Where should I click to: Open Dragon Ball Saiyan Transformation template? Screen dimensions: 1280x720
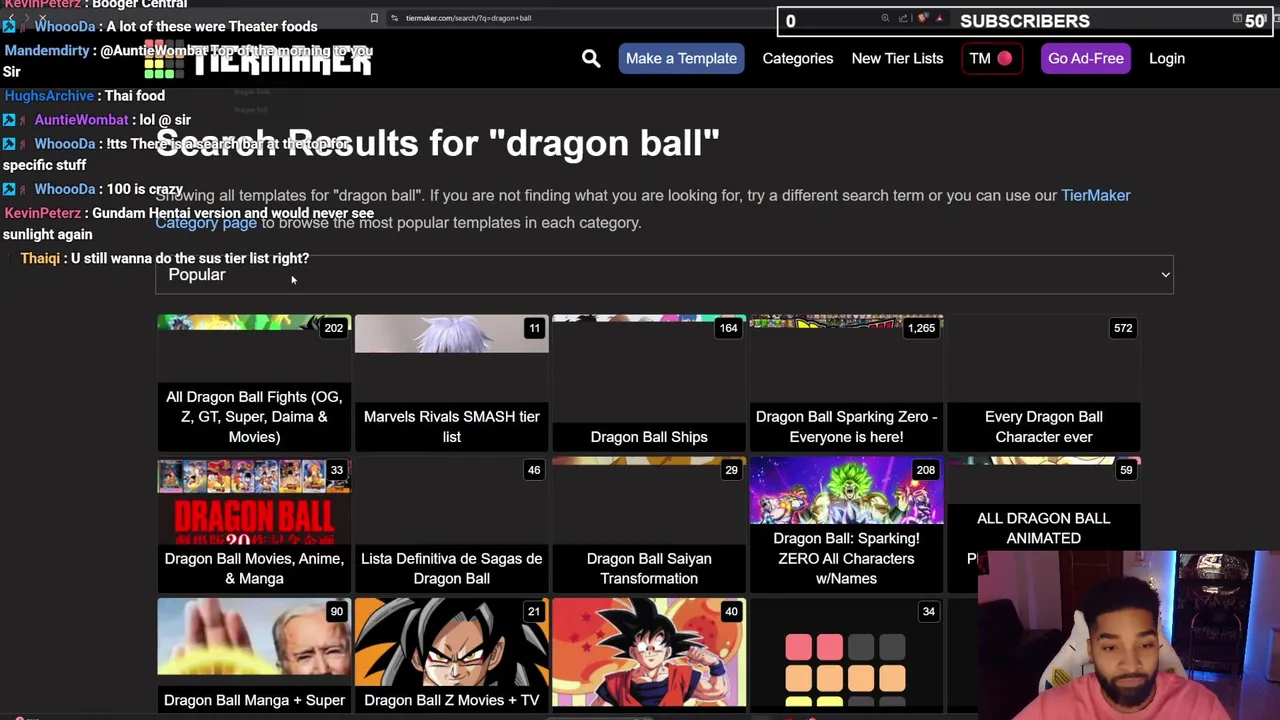[649, 525]
